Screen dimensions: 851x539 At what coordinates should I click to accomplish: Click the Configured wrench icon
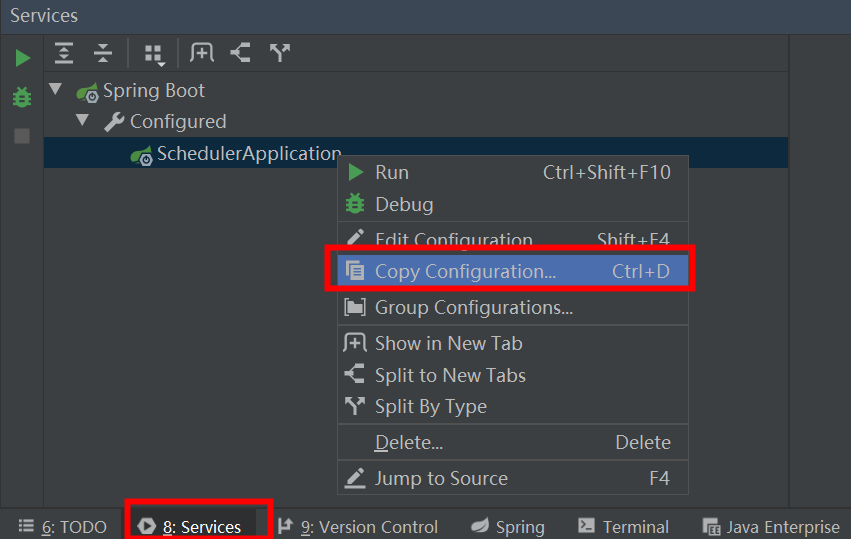coord(114,122)
